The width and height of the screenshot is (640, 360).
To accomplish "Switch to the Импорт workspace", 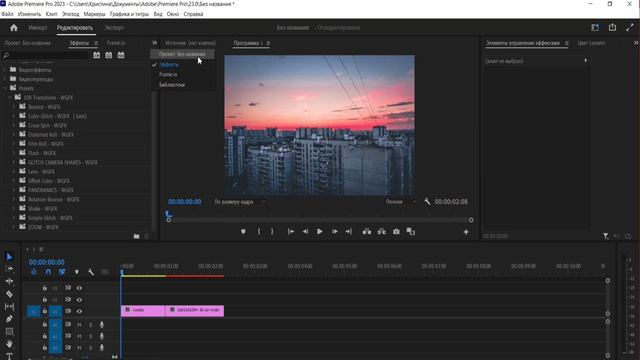I will [38, 28].
